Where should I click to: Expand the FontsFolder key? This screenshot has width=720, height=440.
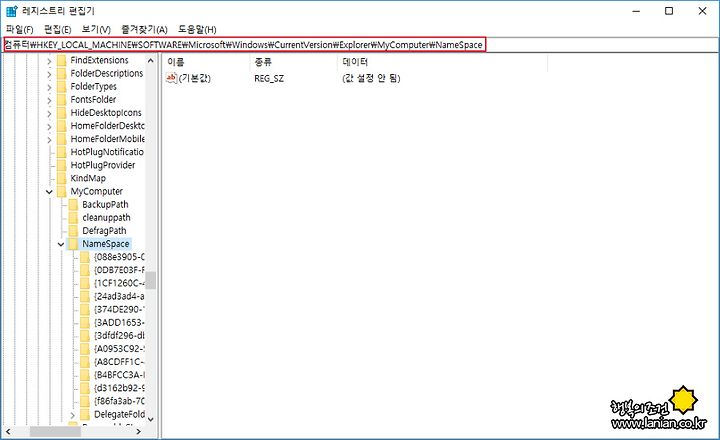point(49,100)
